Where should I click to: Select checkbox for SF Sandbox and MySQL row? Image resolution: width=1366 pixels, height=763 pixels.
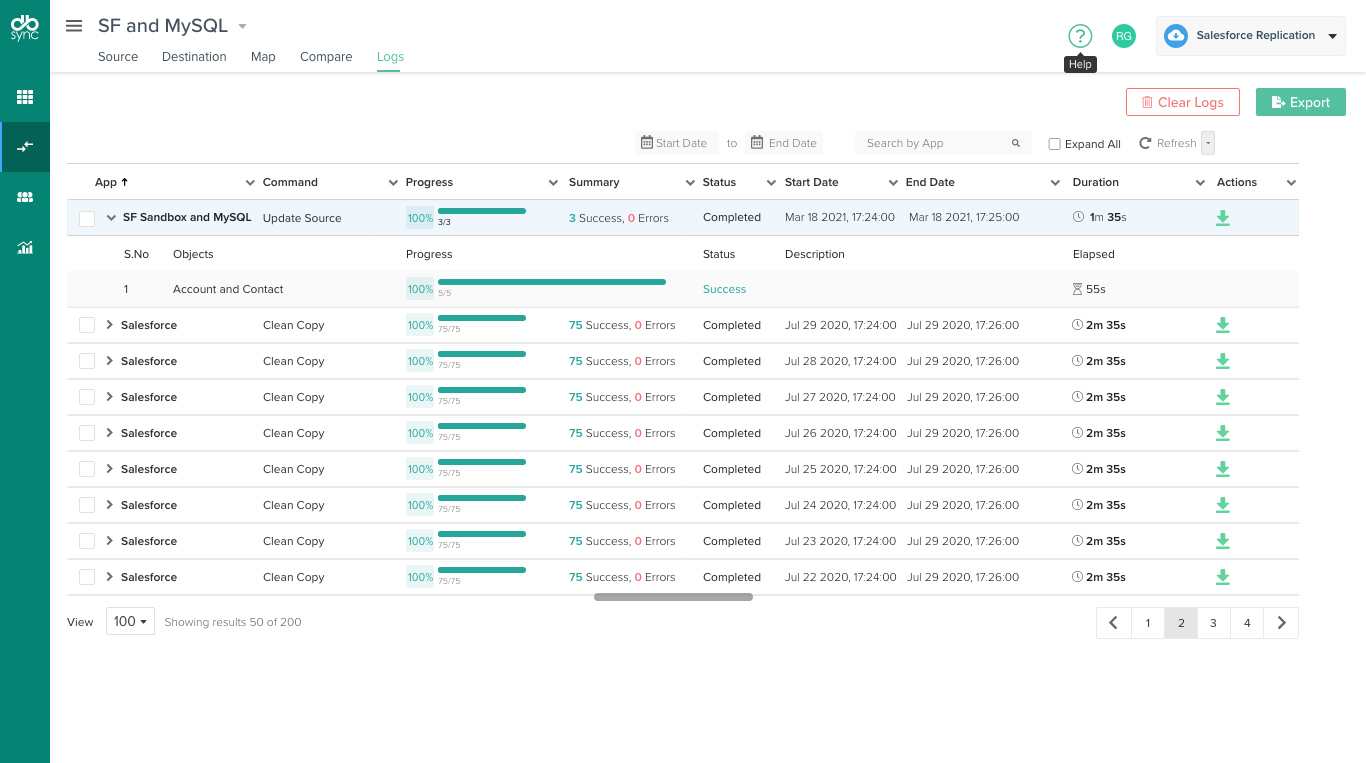pyautogui.click(x=87, y=218)
